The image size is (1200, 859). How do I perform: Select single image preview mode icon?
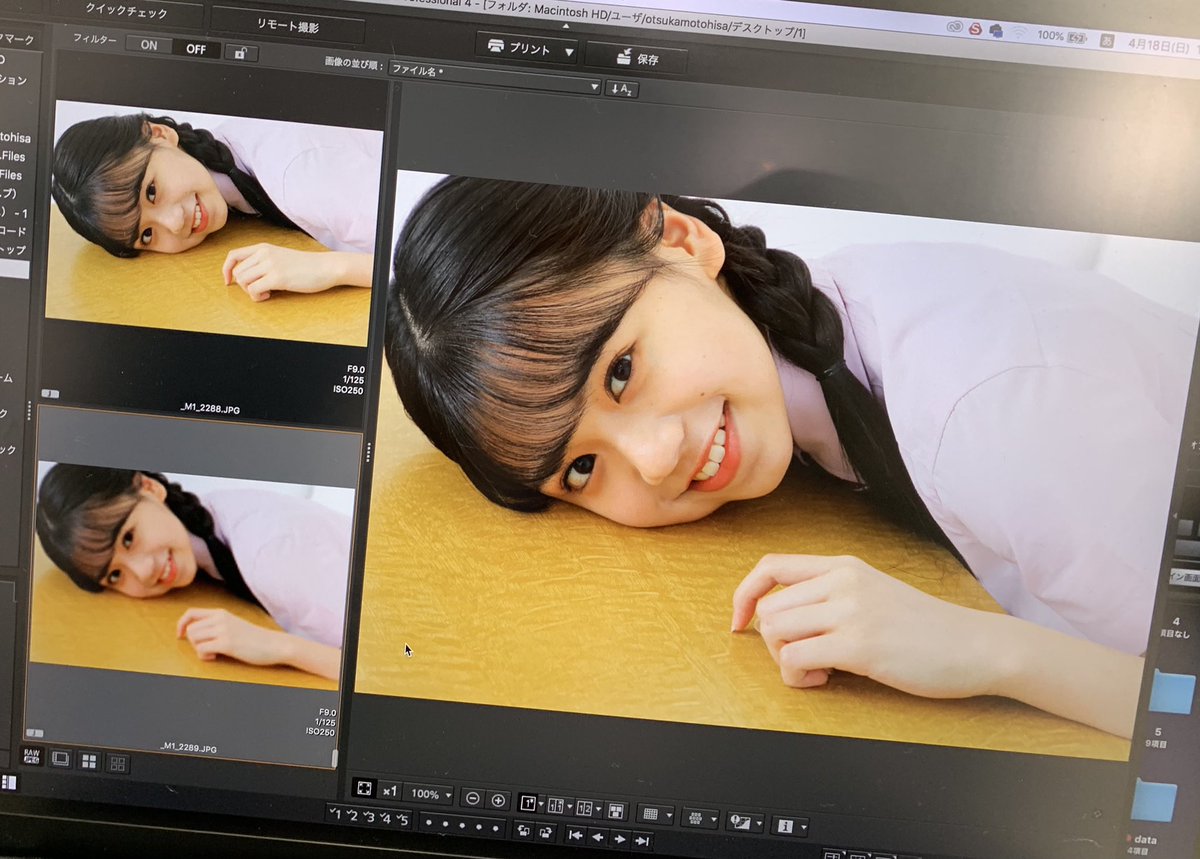(x=526, y=803)
